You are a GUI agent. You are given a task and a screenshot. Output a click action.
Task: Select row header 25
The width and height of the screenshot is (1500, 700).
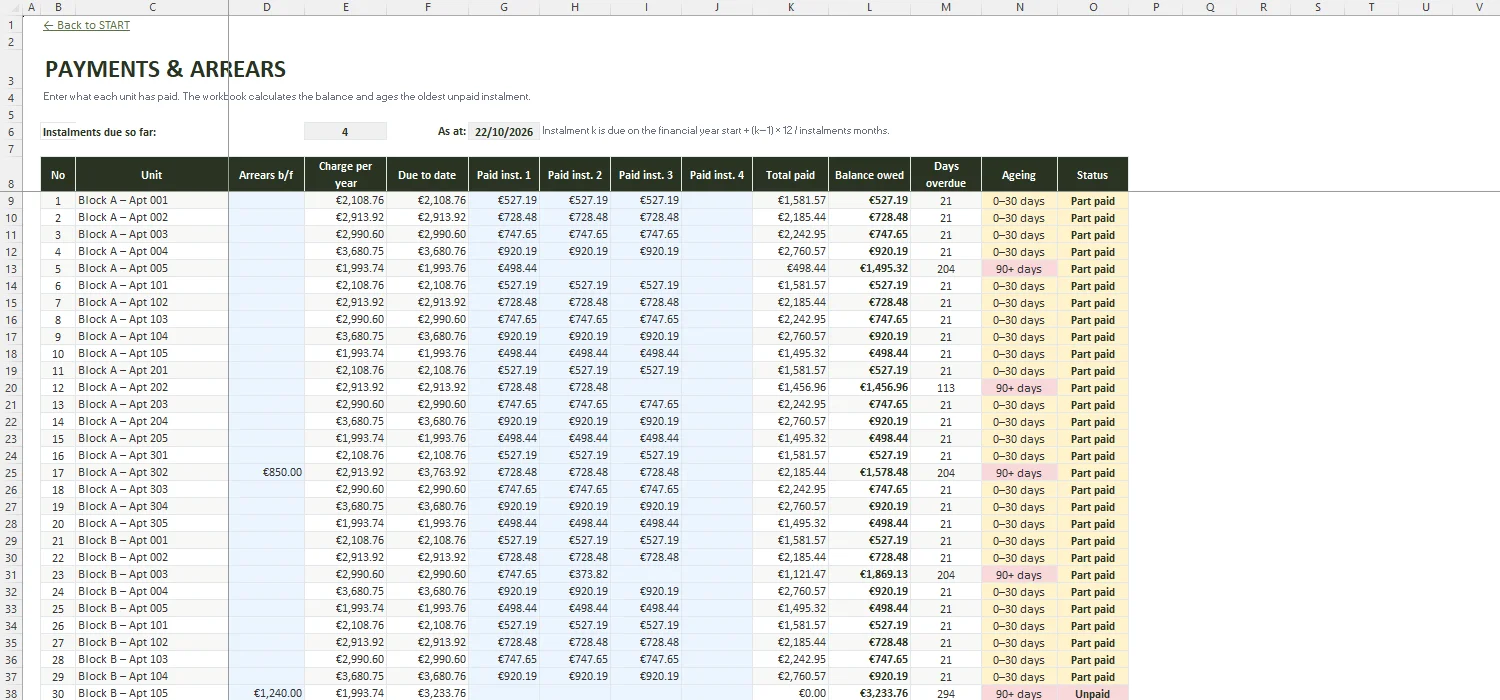click(11, 473)
